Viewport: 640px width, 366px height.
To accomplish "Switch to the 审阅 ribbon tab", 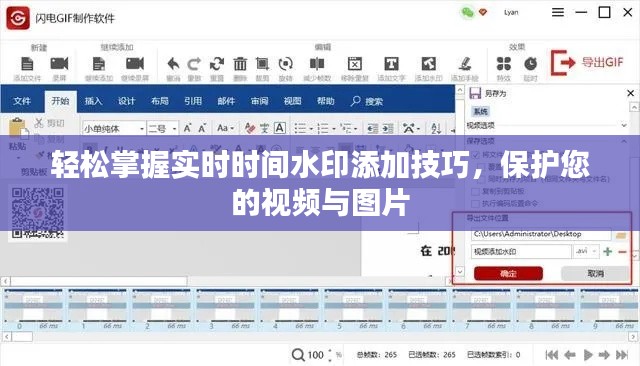I will pyautogui.click(x=259, y=101).
